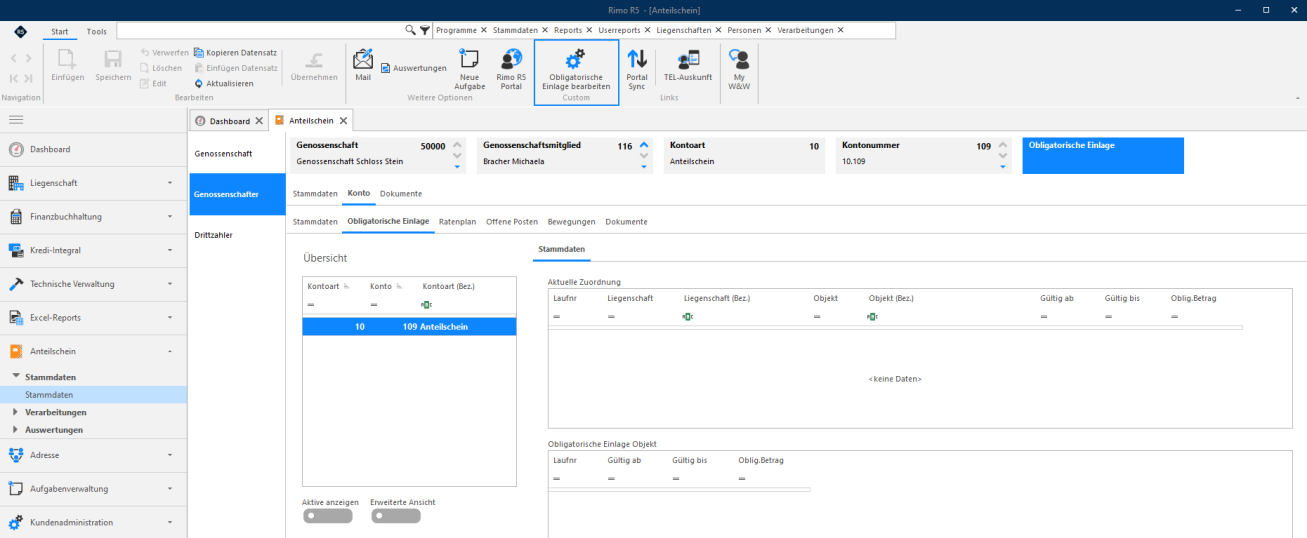Start Portal Sync
Screen dimensions: 1307x538
coord(637,70)
